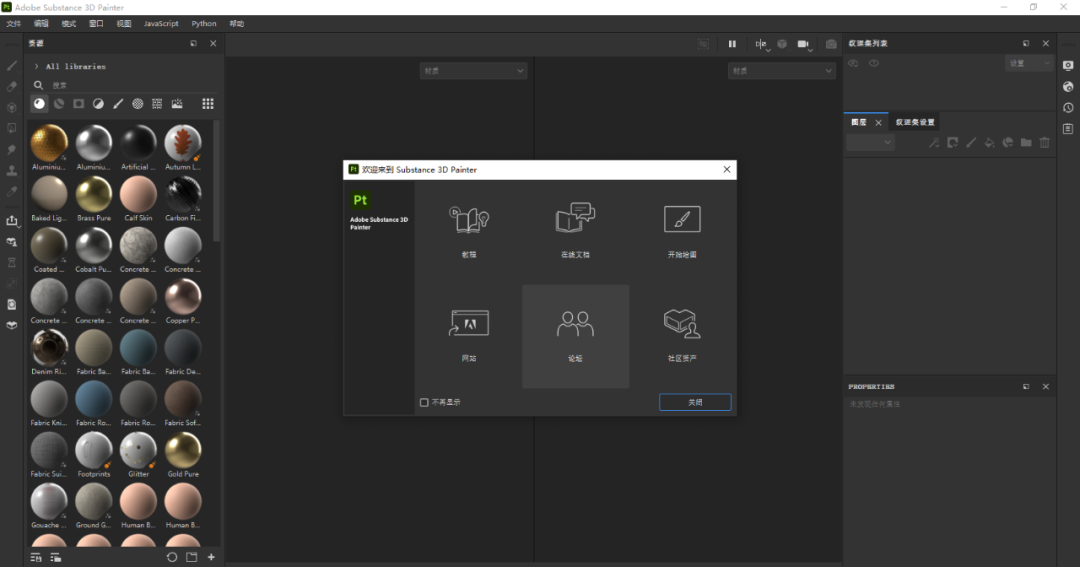The width and height of the screenshot is (1080, 567).
Task: Expand the All libraries tree
Action: [x=37, y=67]
